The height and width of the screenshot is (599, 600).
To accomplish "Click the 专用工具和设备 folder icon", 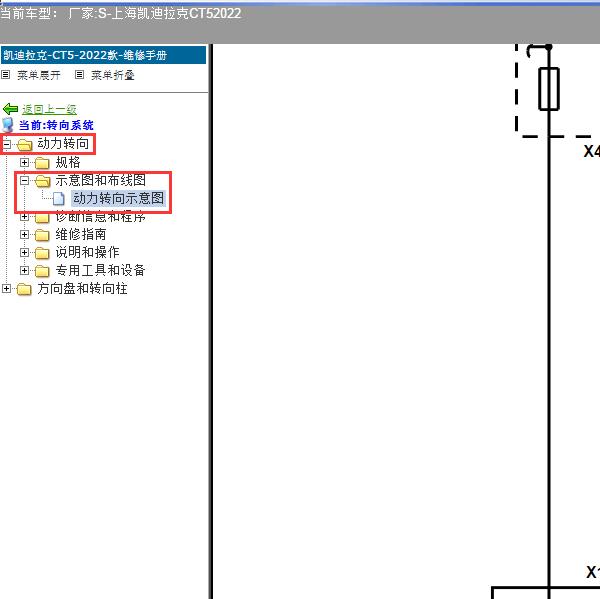I will 42,271.
